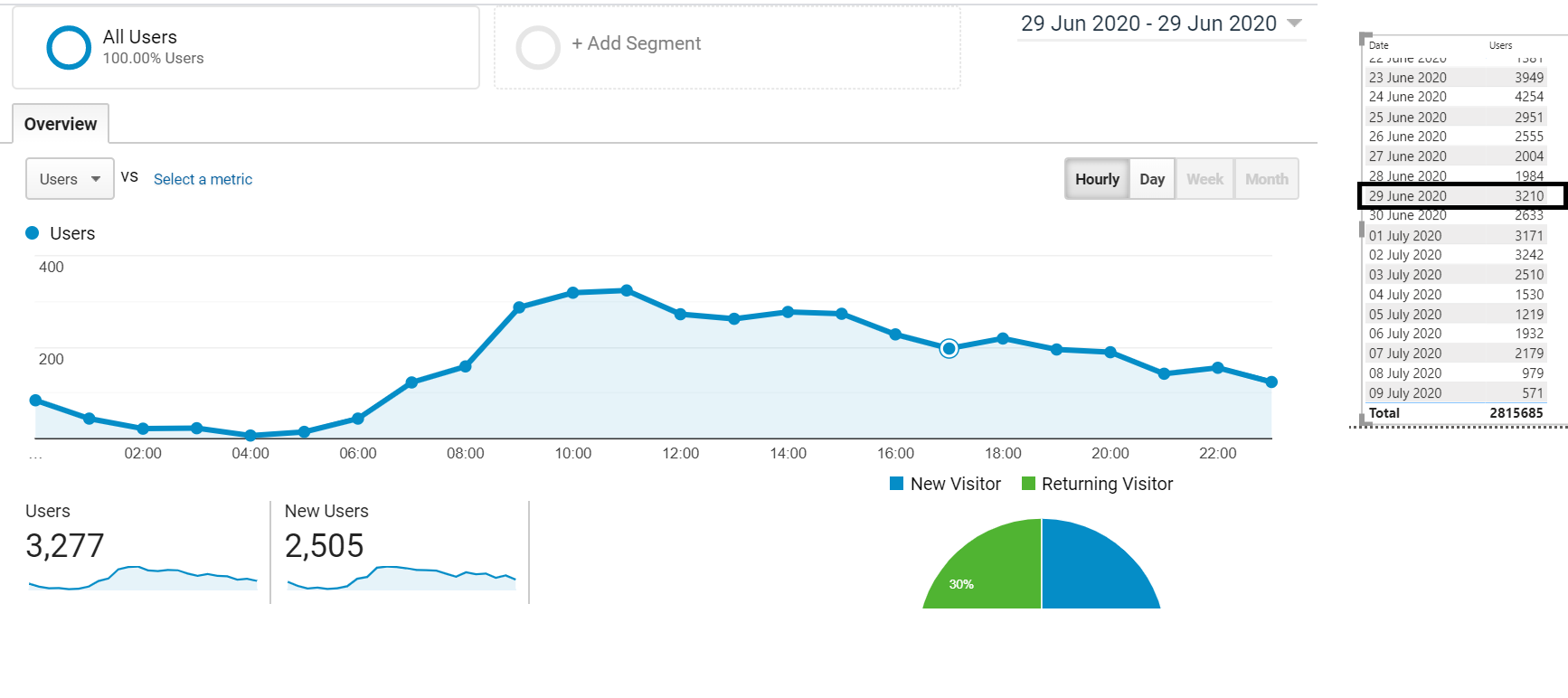
Task: Select the Hourly granularity button
Action: pos(1097,179)
